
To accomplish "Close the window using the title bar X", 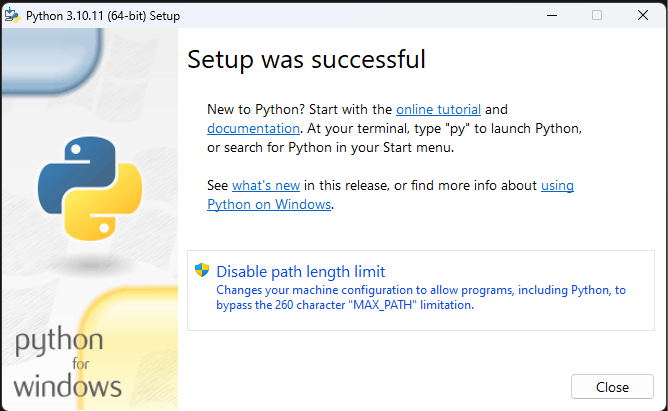I will pyautogui.click(x=643, y=15).
